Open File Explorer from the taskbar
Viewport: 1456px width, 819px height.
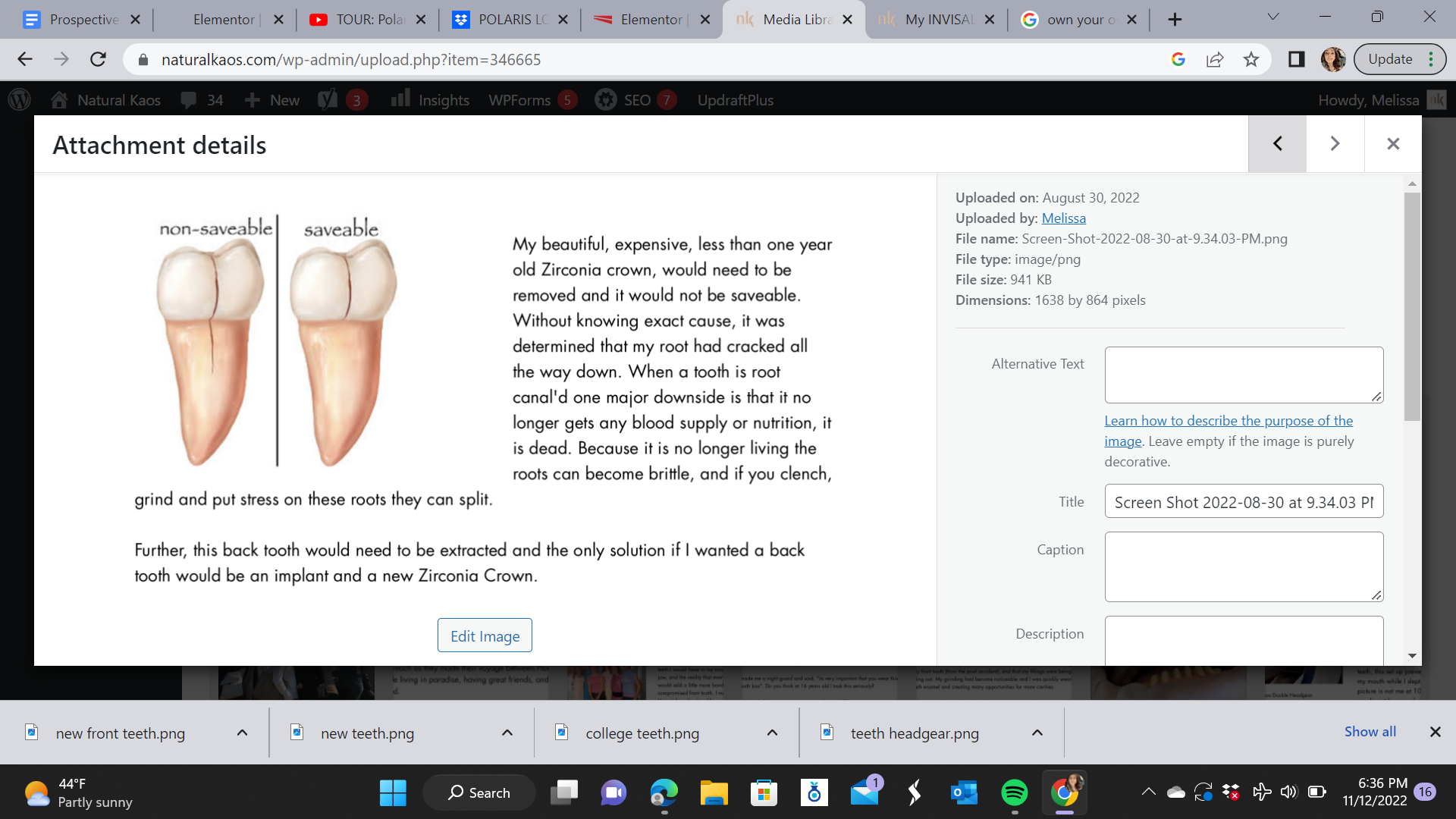pyautogui.click(x=714, y=792)
